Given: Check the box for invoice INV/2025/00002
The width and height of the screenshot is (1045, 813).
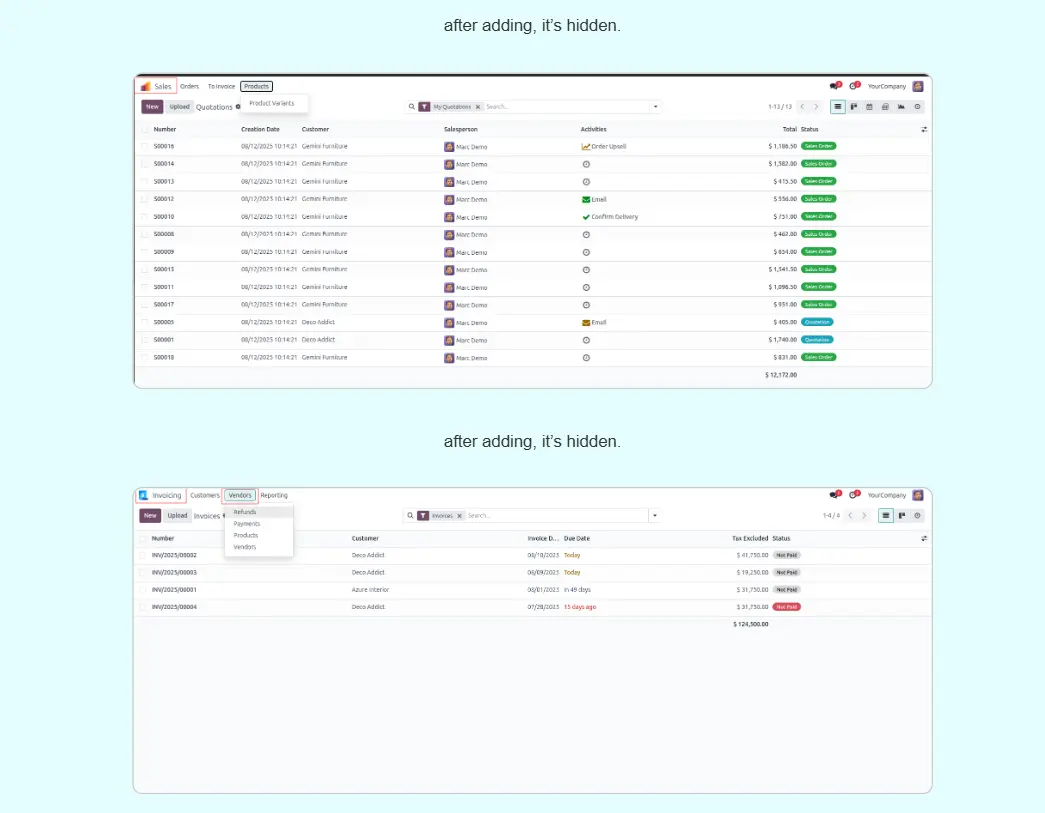Looking at the screenshot, I should click(143, 555).
